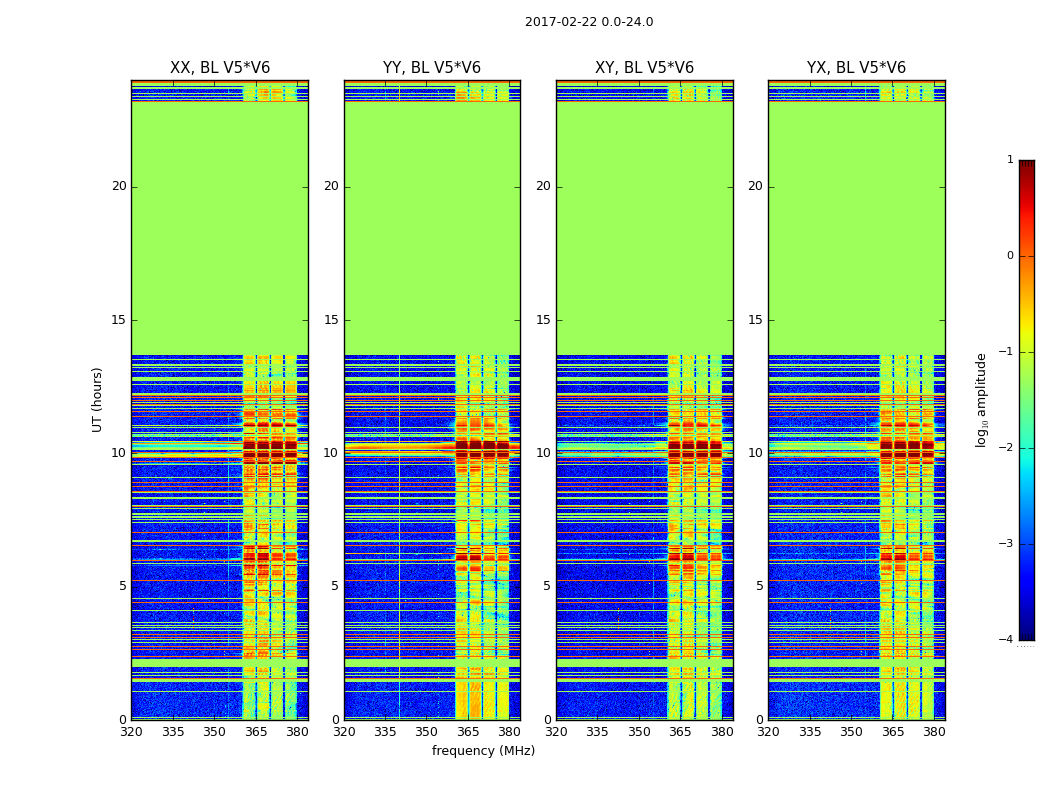Select the "frequency (MHz)" x-axis label
Image resolution: width=1050 pixels, height=800 pixels.
click(483, 751)
